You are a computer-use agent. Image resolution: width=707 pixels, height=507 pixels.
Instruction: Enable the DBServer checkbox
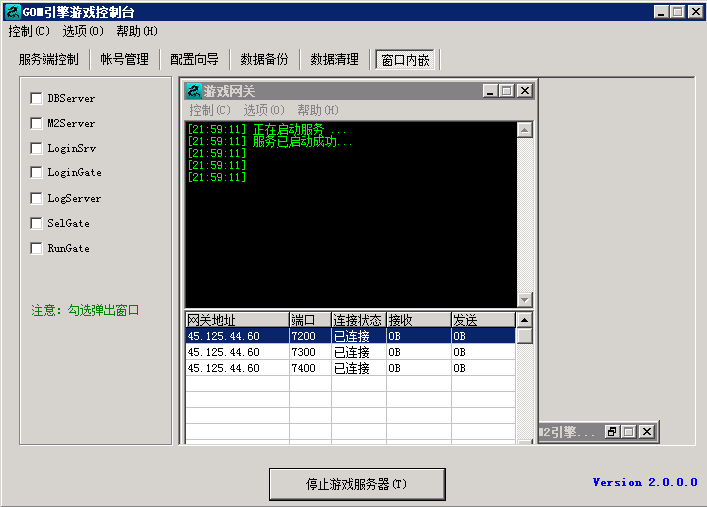(x=37, y=99)
